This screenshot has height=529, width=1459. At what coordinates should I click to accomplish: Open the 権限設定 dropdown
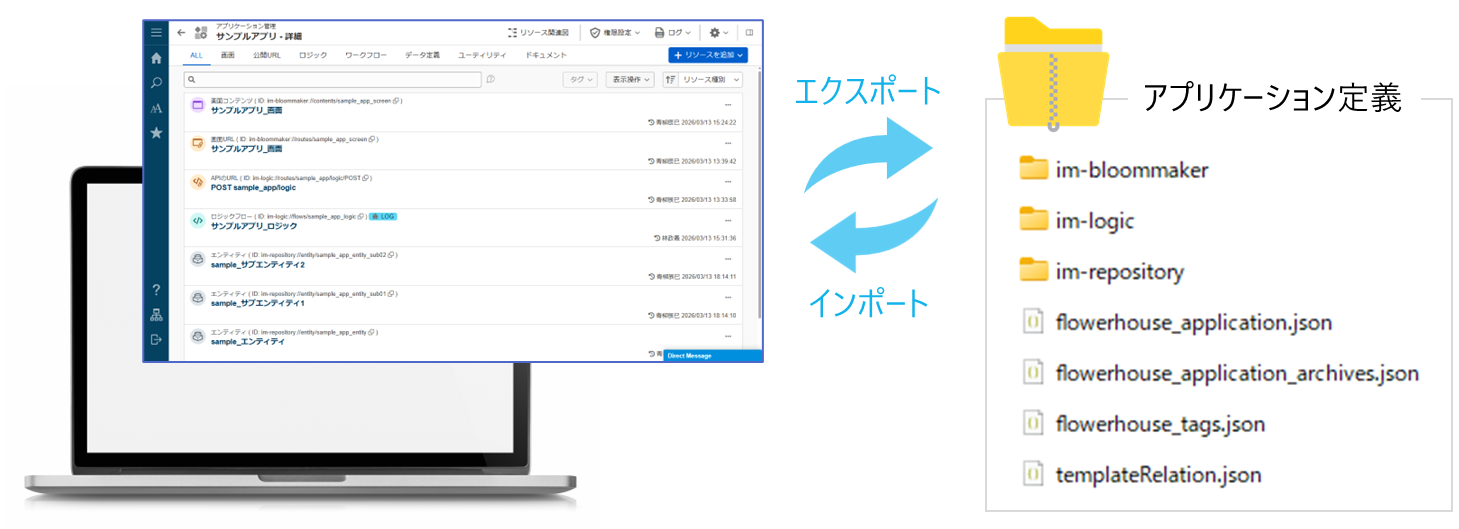616,32
